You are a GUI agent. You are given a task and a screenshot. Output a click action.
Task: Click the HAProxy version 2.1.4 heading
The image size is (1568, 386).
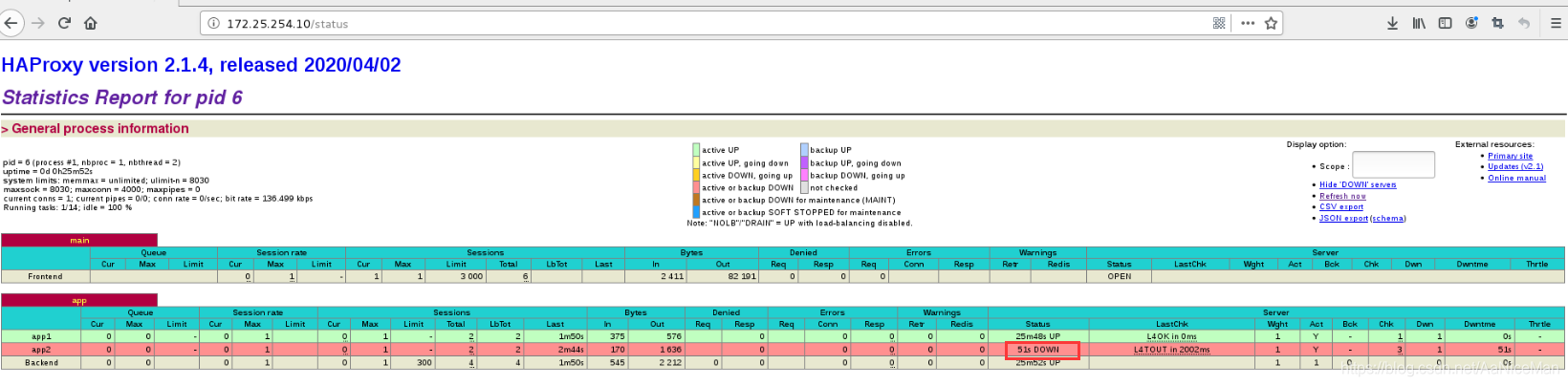pyautogui.click(x=201, y=65)
